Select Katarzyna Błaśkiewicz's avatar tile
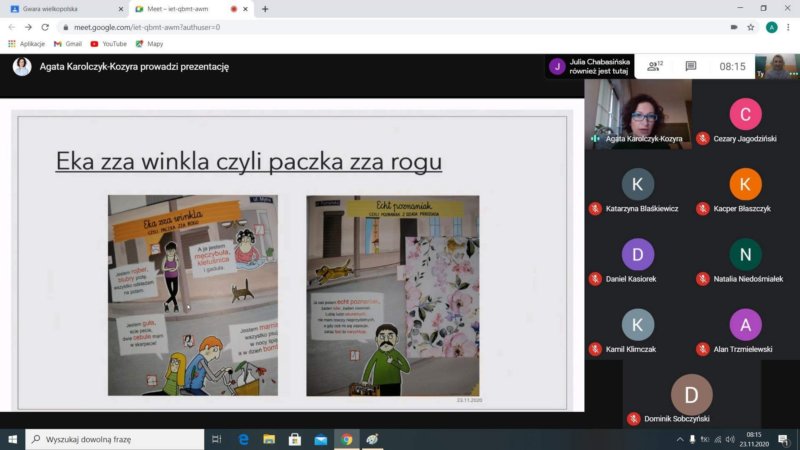The width and height of the screenshot is (800, 450). pyautogui.click(x=638, y=184)
